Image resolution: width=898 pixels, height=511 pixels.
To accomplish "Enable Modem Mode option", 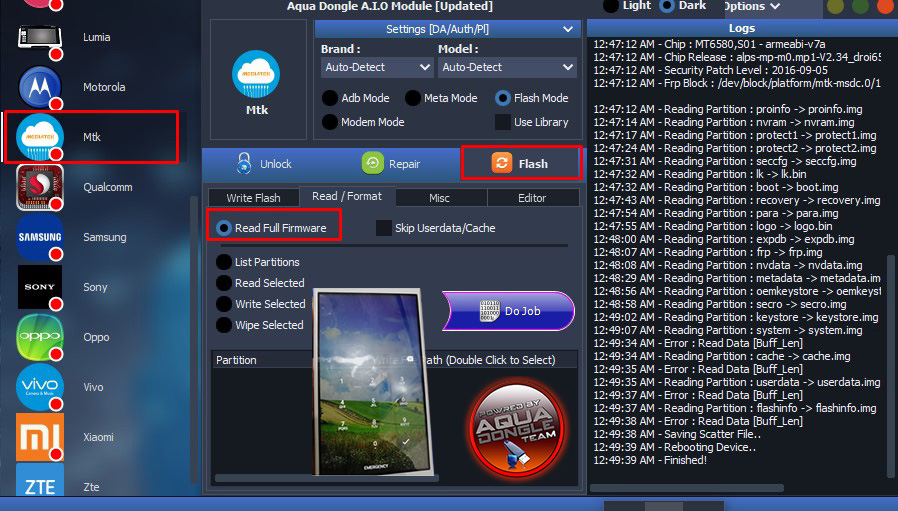I will tap(329, 122).
